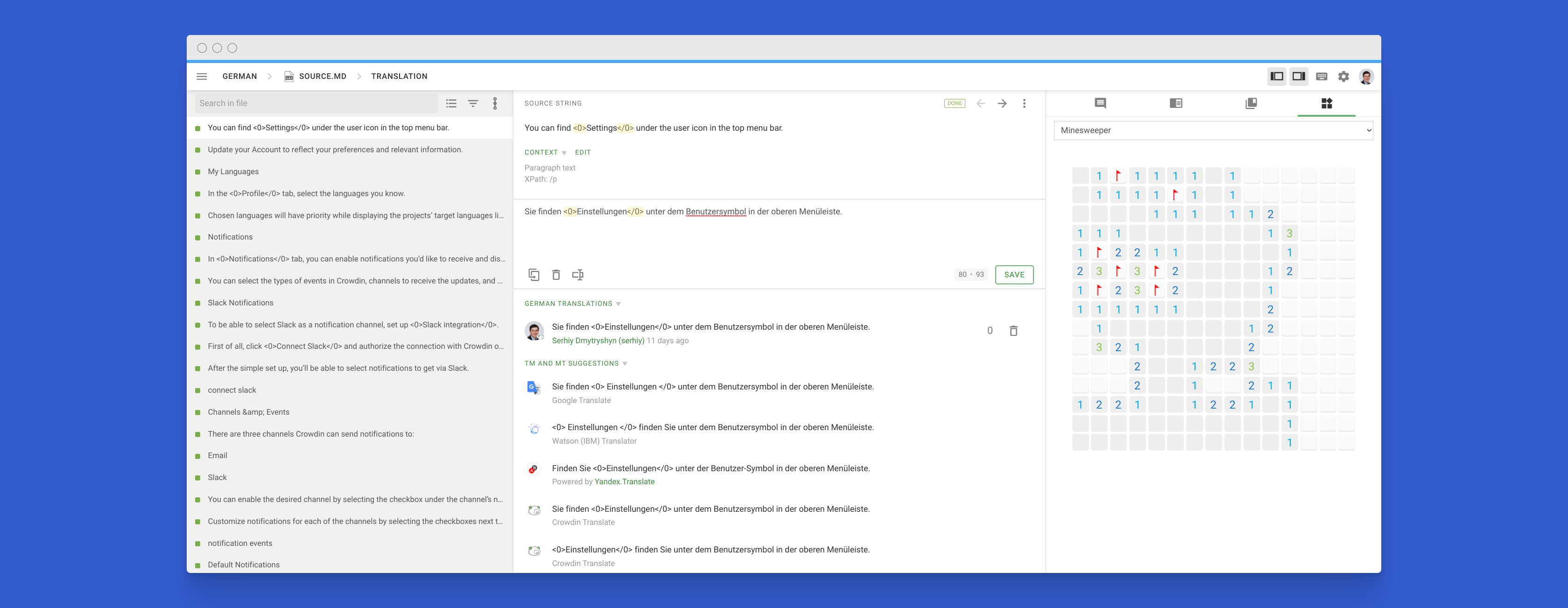Screen dimensions: 1568x608
Task: Clear the translation text with trash icon
Action: coord(556,275)
